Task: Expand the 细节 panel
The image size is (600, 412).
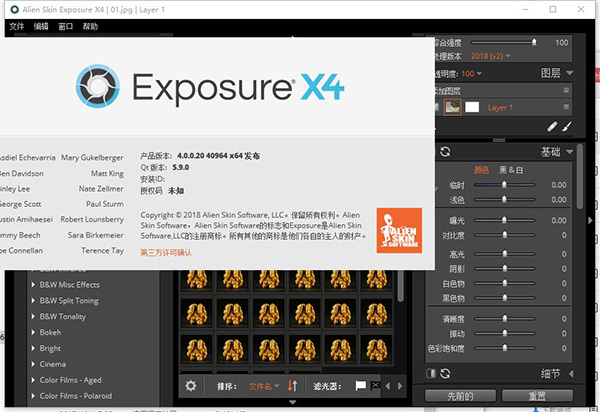Action: 571,373
